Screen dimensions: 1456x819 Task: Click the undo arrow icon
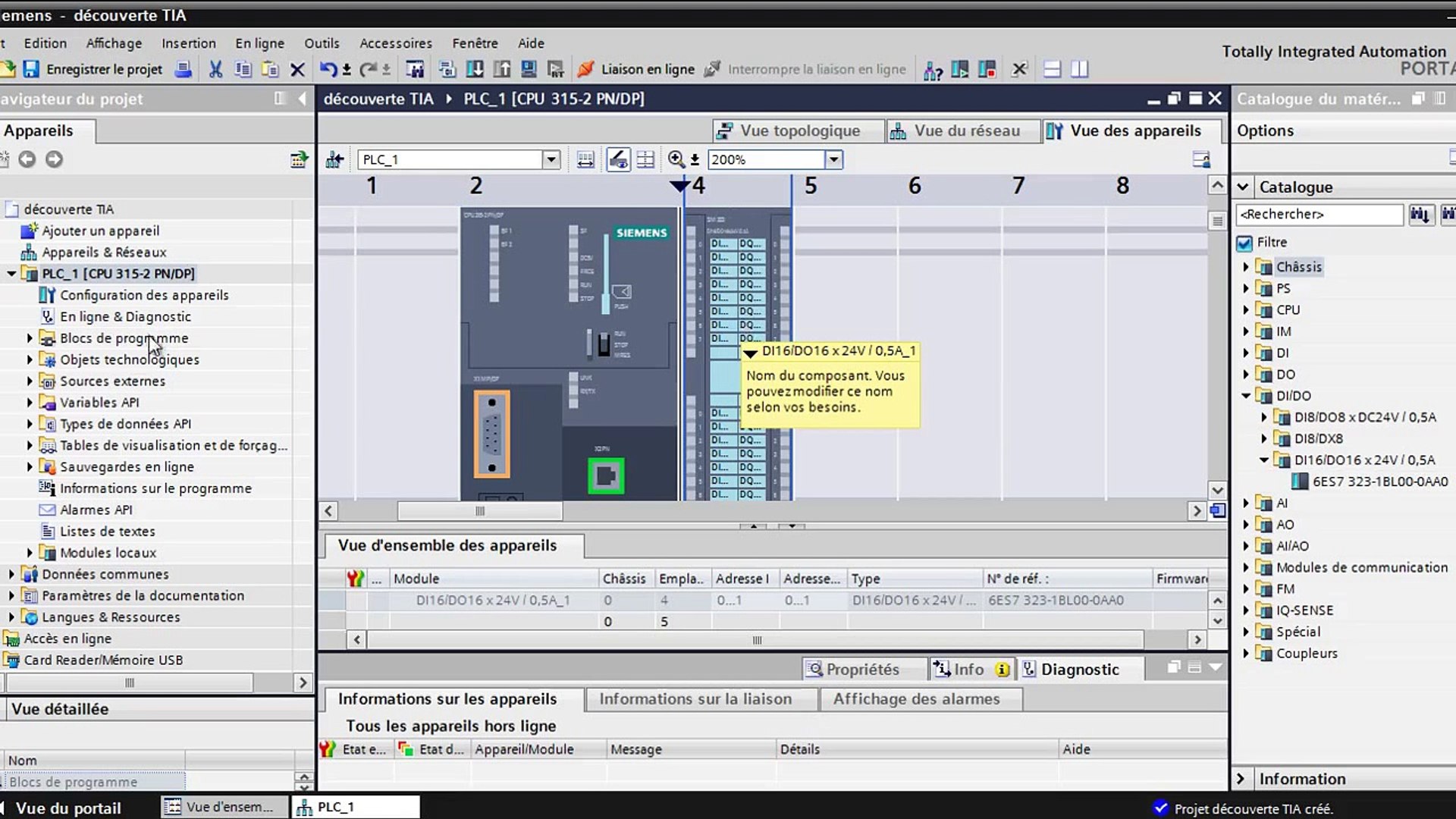328,69
